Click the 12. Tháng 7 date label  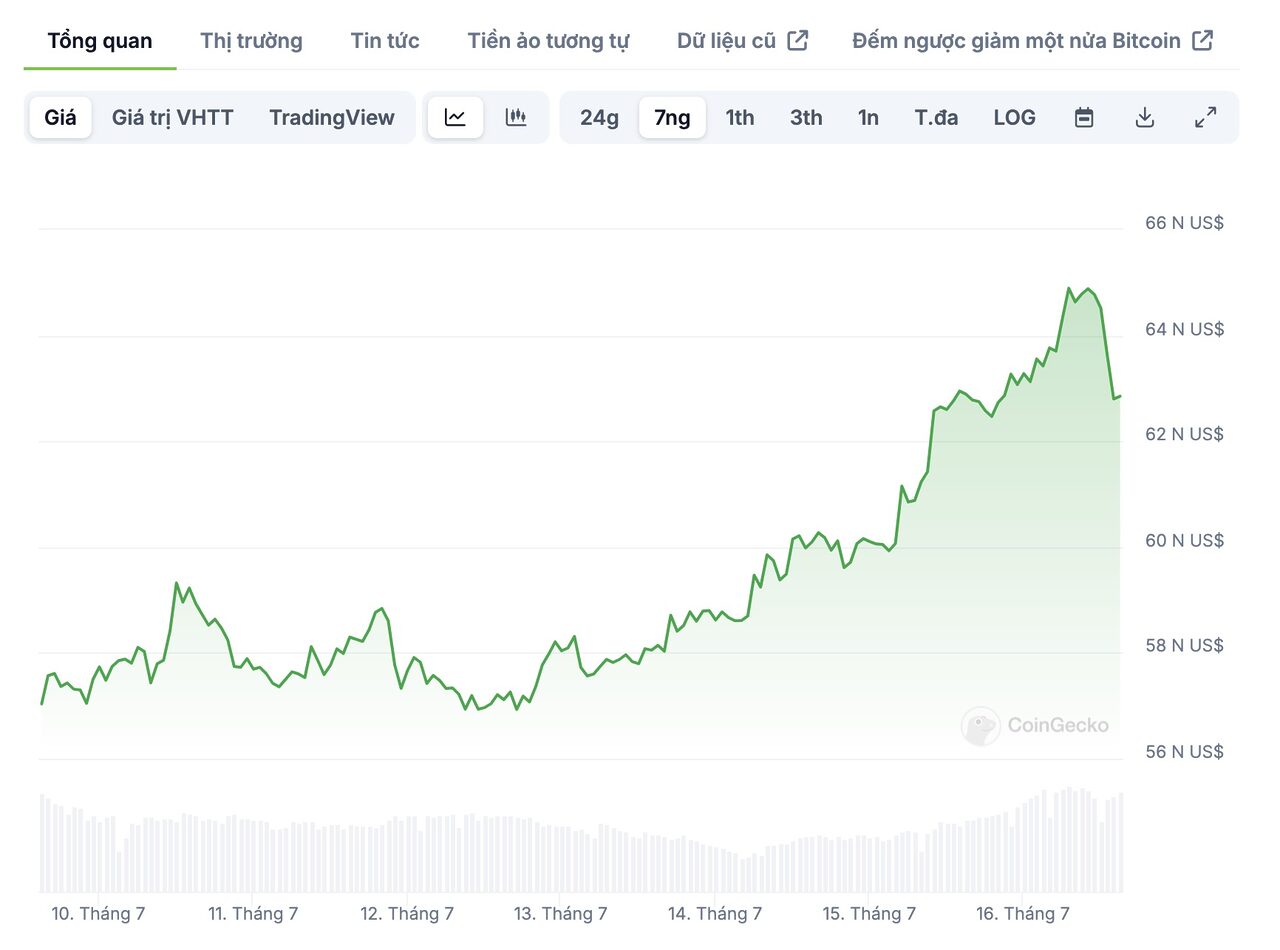[407, 913]
